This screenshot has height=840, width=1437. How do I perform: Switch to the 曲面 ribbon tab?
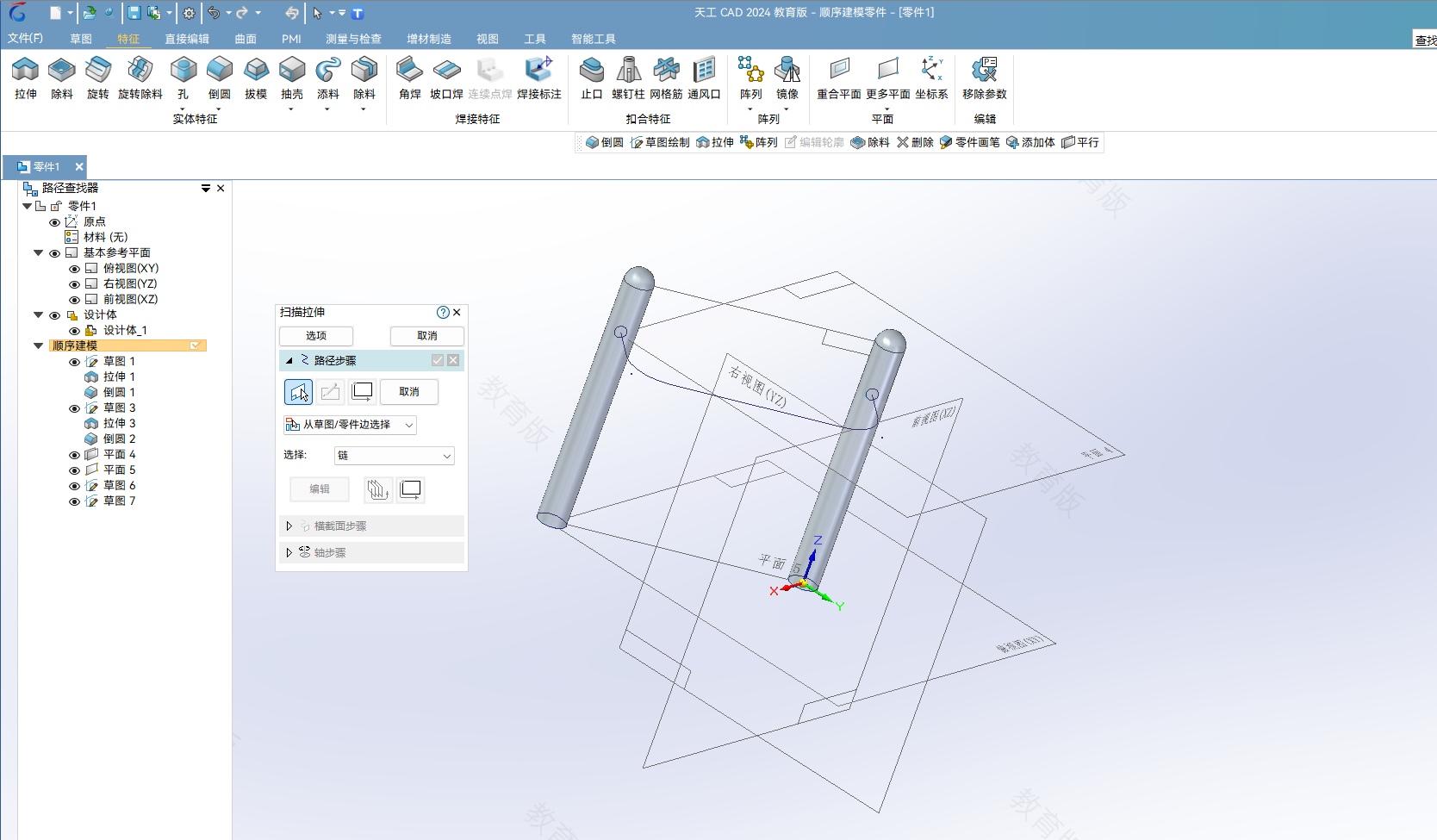(x=246, y=39)
